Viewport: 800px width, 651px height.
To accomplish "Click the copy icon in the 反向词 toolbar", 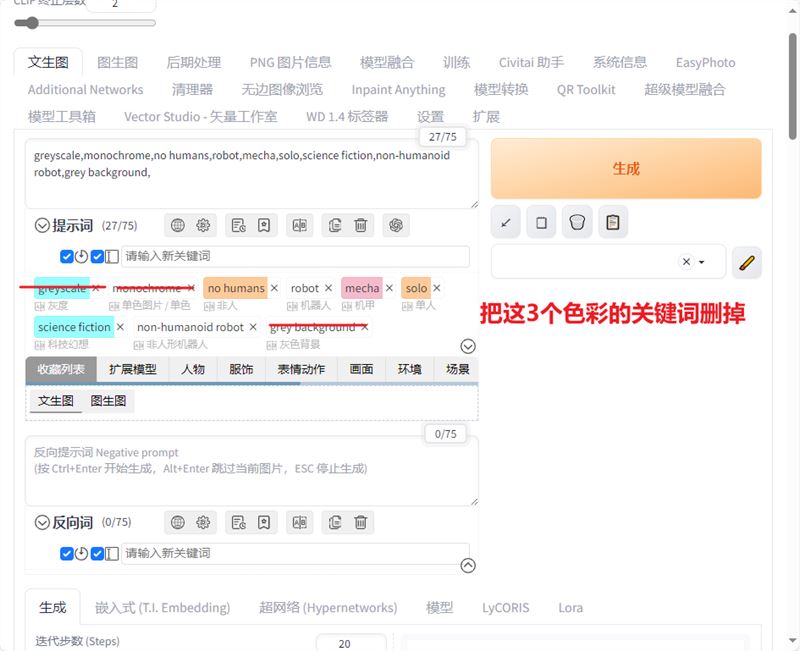I will (x=335, y=522).
